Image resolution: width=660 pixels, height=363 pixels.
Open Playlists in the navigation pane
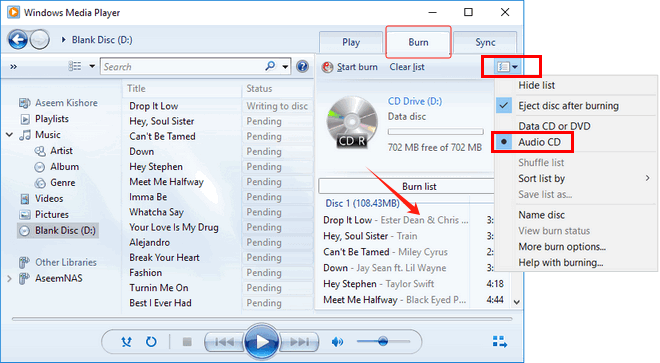pyautogui.click(x=45, y=119)
